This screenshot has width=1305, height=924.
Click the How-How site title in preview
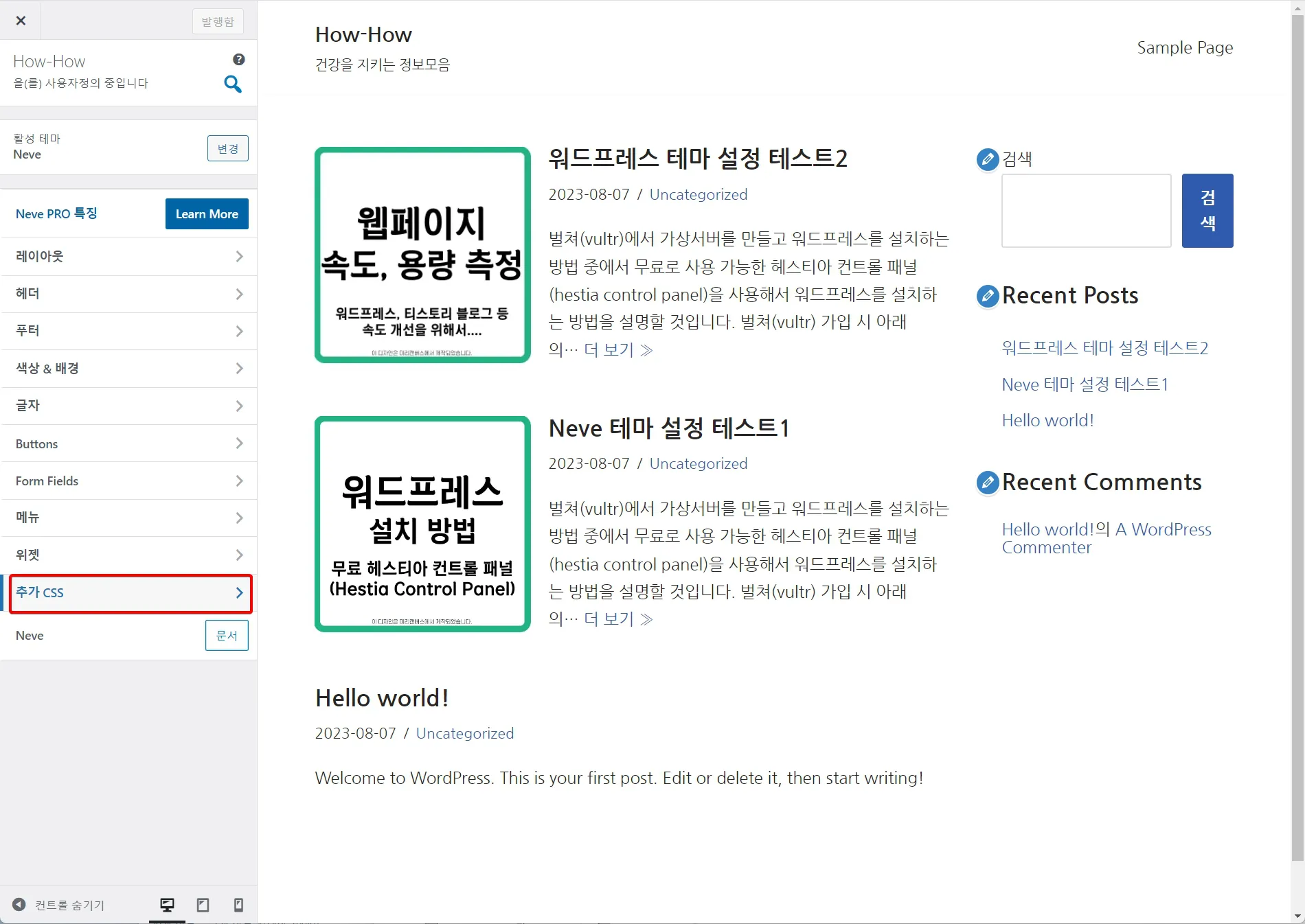[x=363, y=34]
